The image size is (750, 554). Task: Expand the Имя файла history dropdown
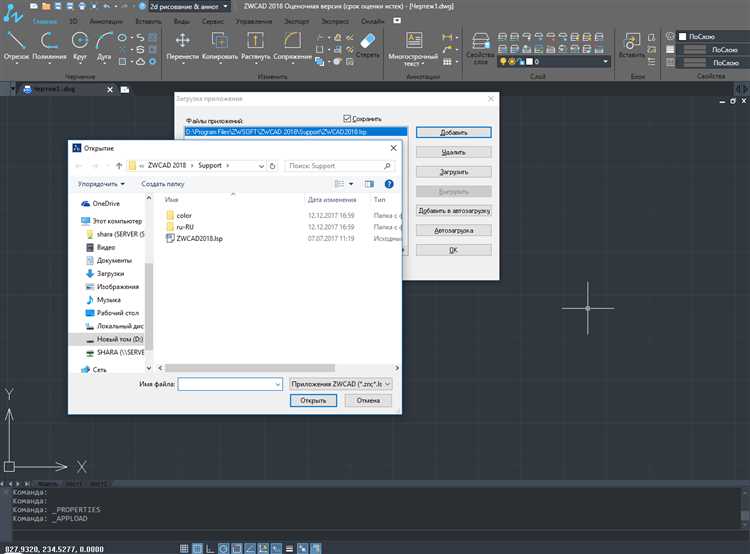277,384
